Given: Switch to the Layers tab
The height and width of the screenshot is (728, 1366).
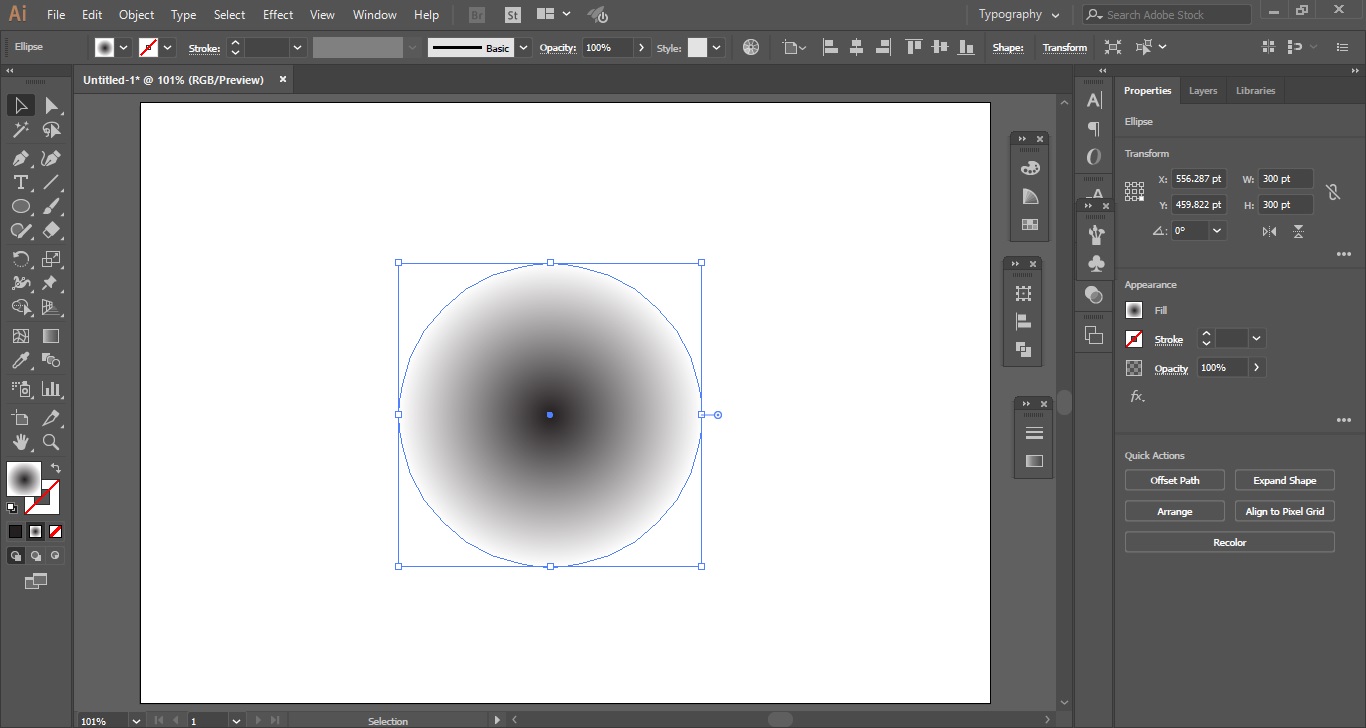Looking at the screenshot, I should [x=1202, y=90].
